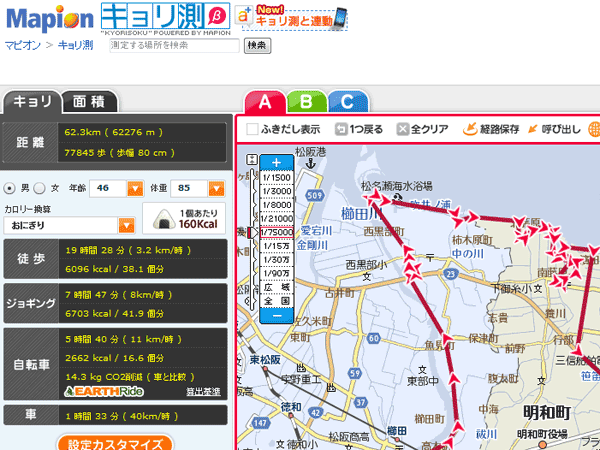Screen dimensions: 600x450
Task: Zoom in with the plus button
Action: click(277, 163)
